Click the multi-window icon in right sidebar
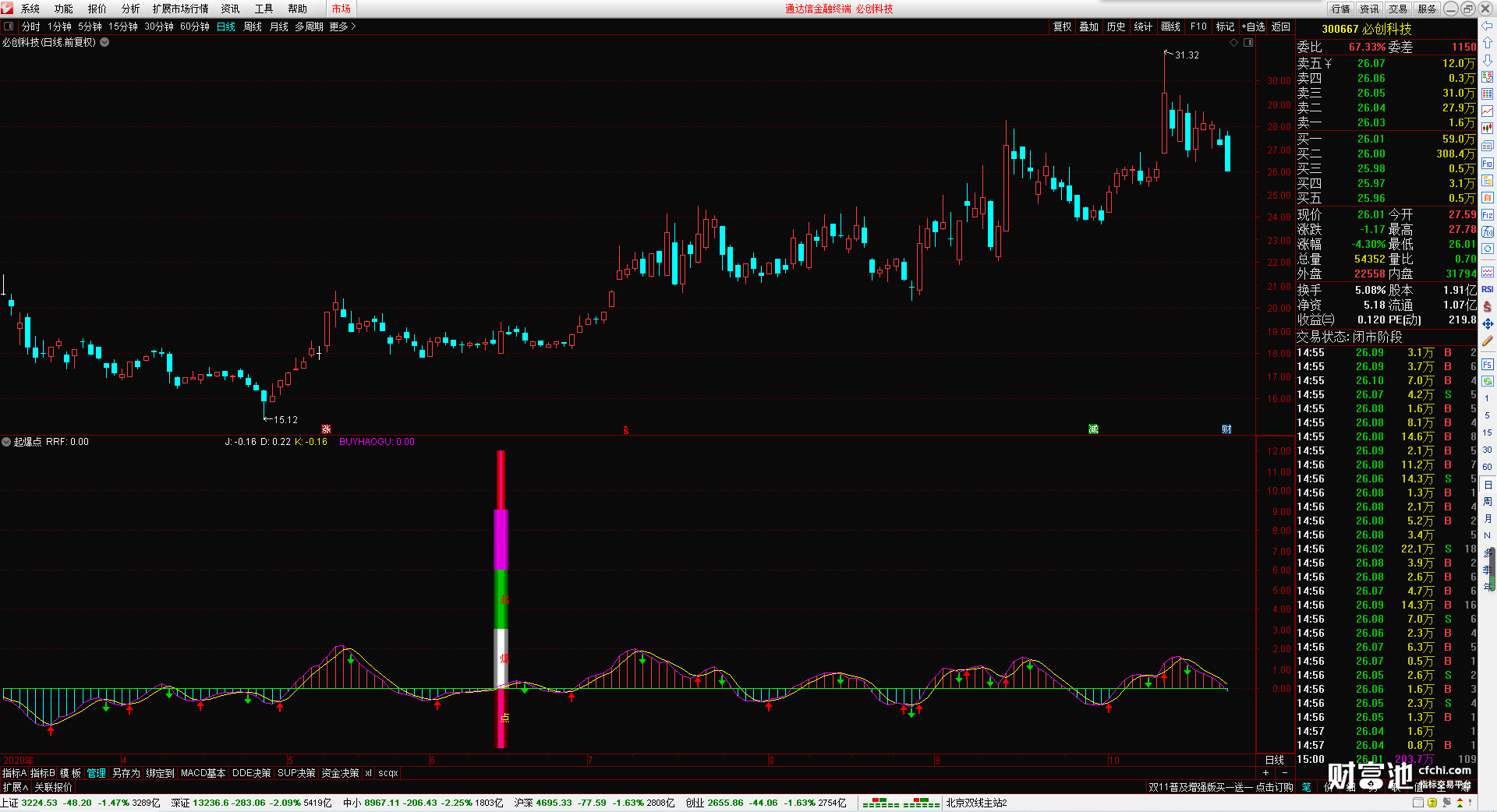Screen dimensions: 1497x812 click(1488, 147)
